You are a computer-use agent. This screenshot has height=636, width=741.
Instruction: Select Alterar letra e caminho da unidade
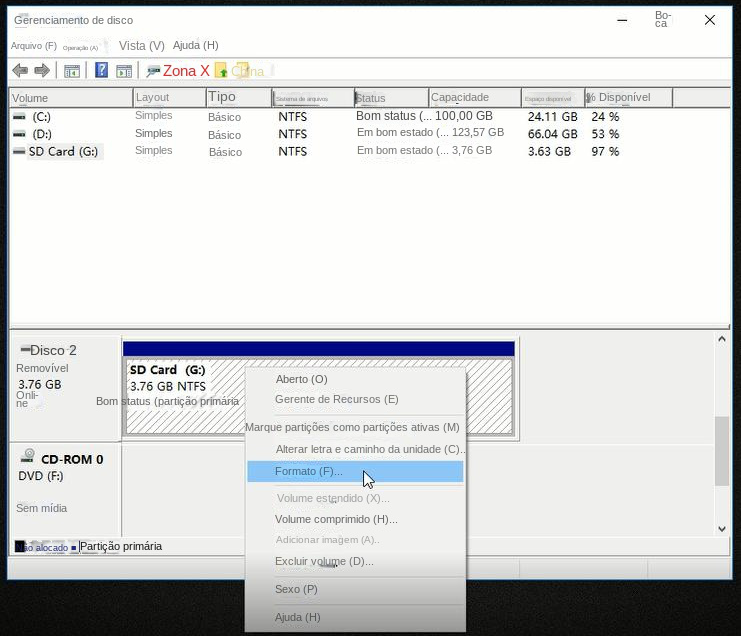[x=369, y=449]
